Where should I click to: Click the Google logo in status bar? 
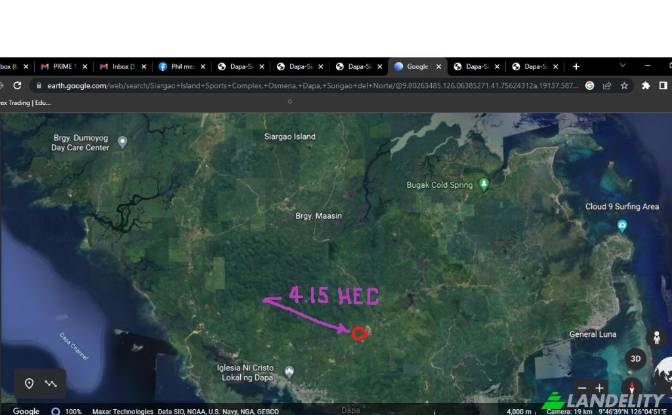pyautogui.click(x=26, y=411)
